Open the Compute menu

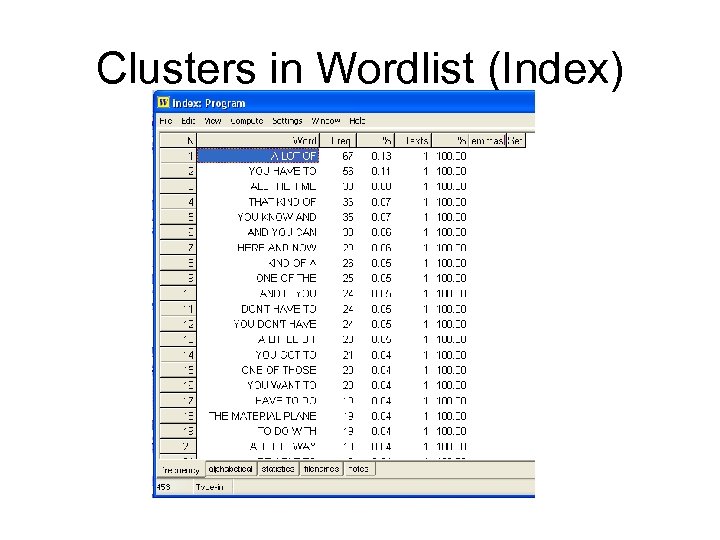(247, 121)
